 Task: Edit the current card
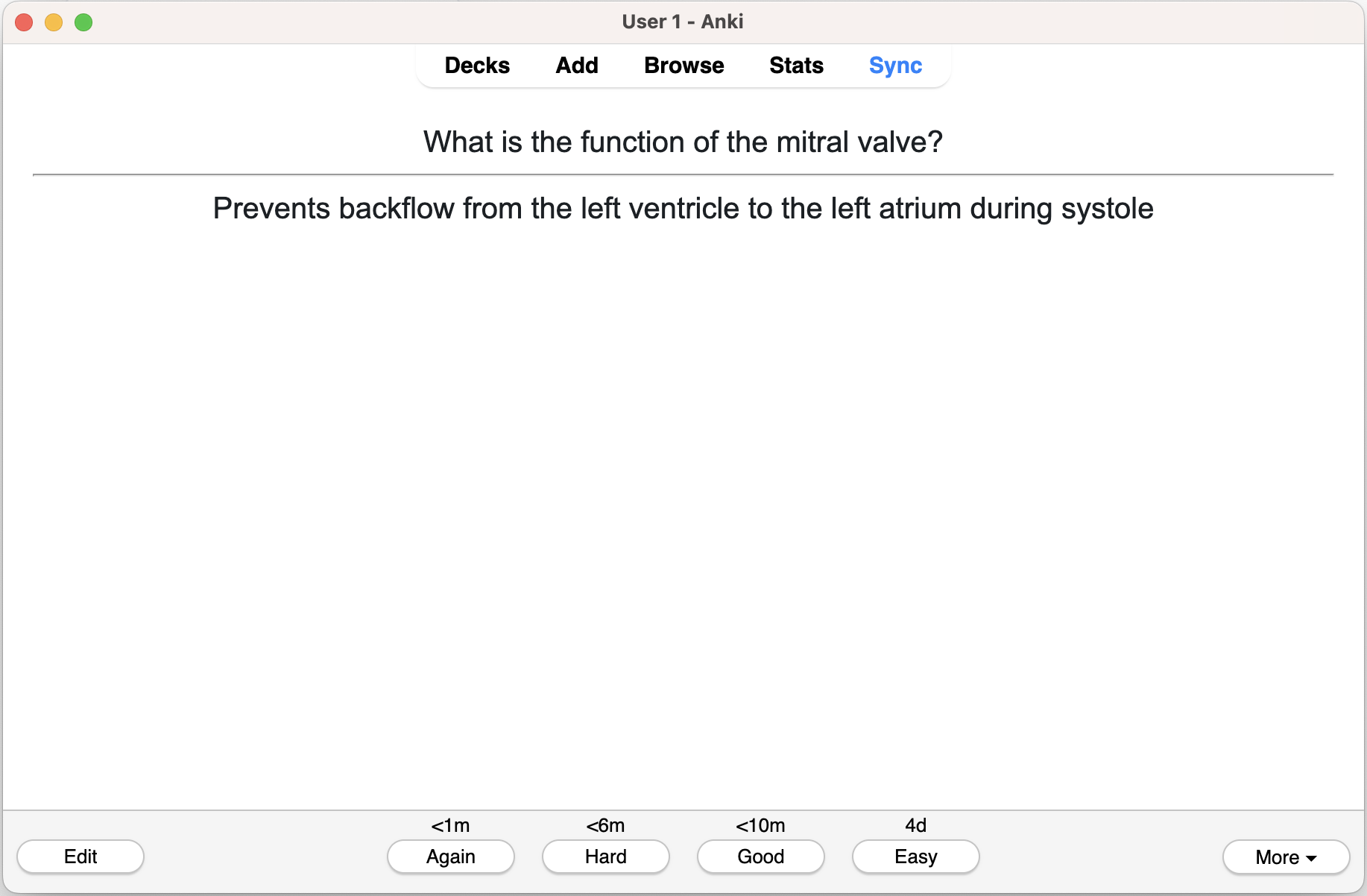pos(80,856)
